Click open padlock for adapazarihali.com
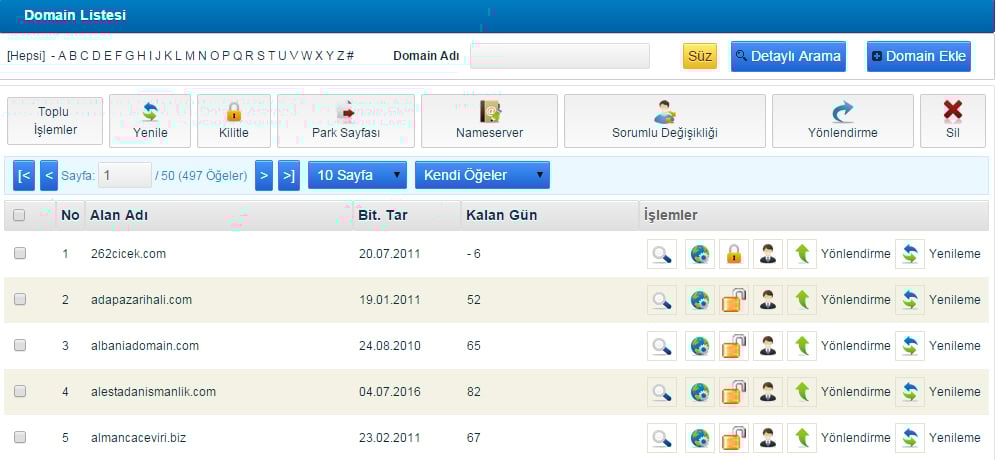This screenshot has width=996, height=460. (x=734, y=300)
